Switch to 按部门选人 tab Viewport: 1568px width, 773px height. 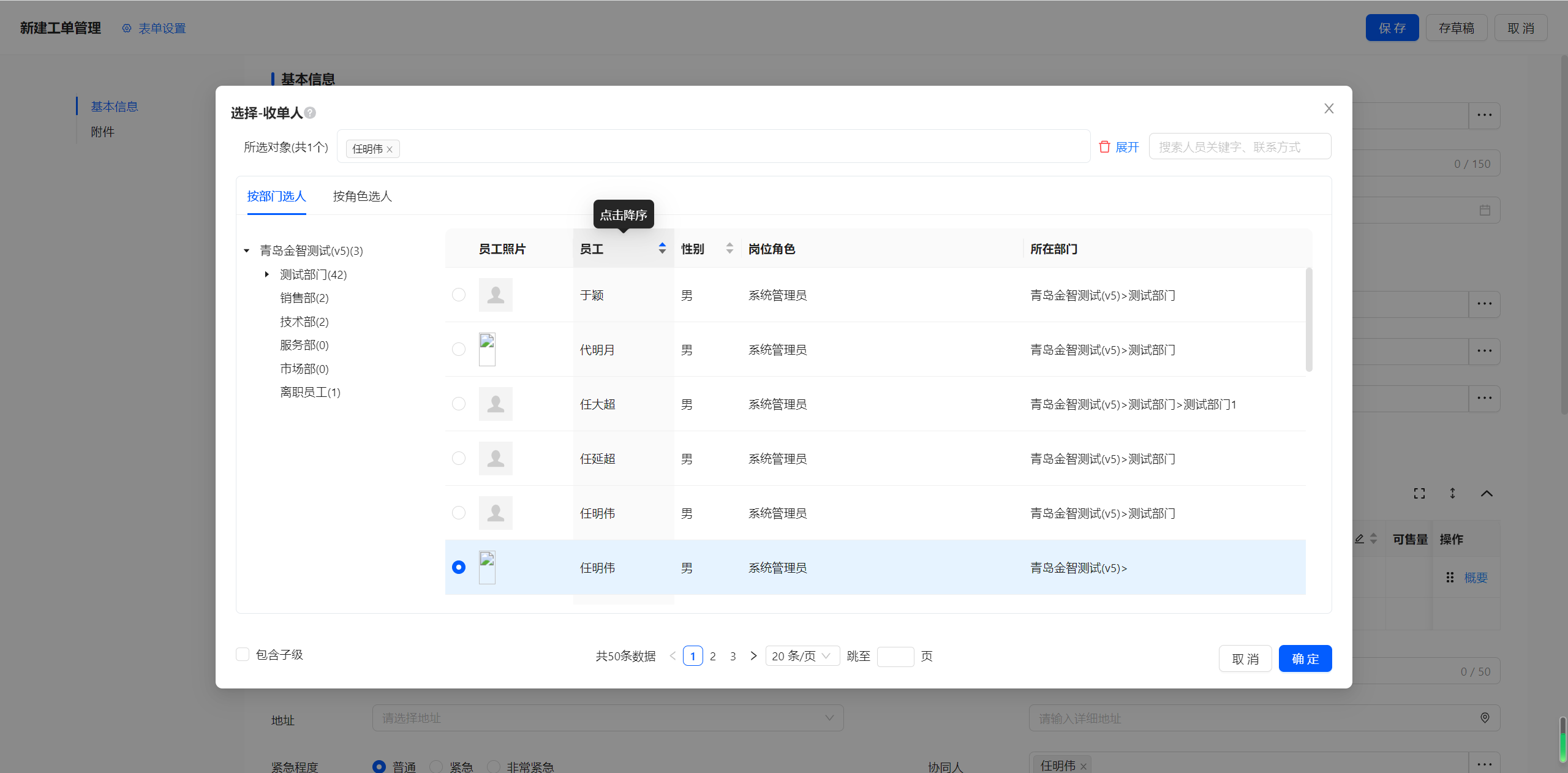276,196
